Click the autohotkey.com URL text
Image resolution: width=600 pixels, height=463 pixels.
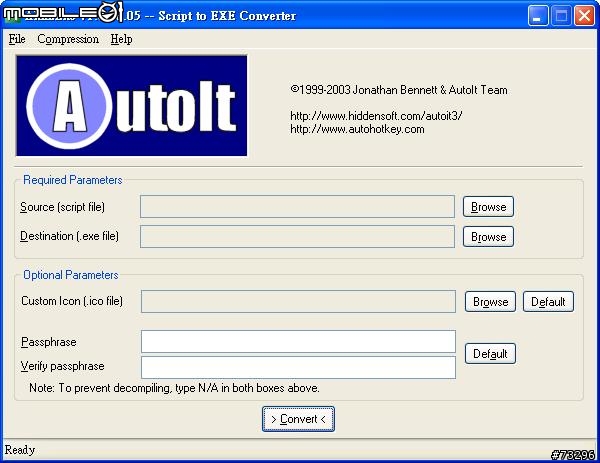coord(357,129)
